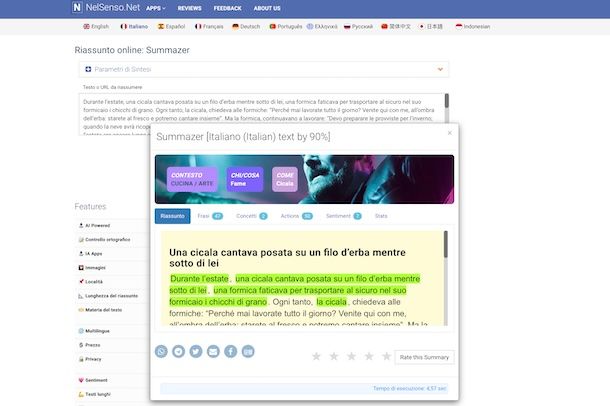
Task: Click Rate this Summary button
Action: pos(424,357)
